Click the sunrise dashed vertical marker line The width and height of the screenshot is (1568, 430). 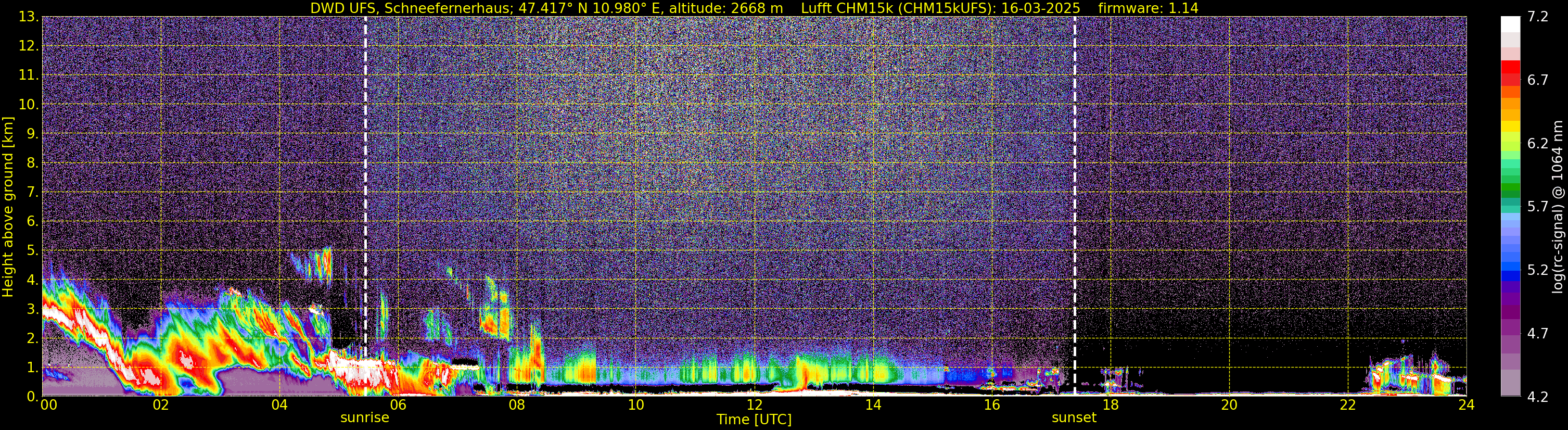pyautogui.click(x=365, y=206)
